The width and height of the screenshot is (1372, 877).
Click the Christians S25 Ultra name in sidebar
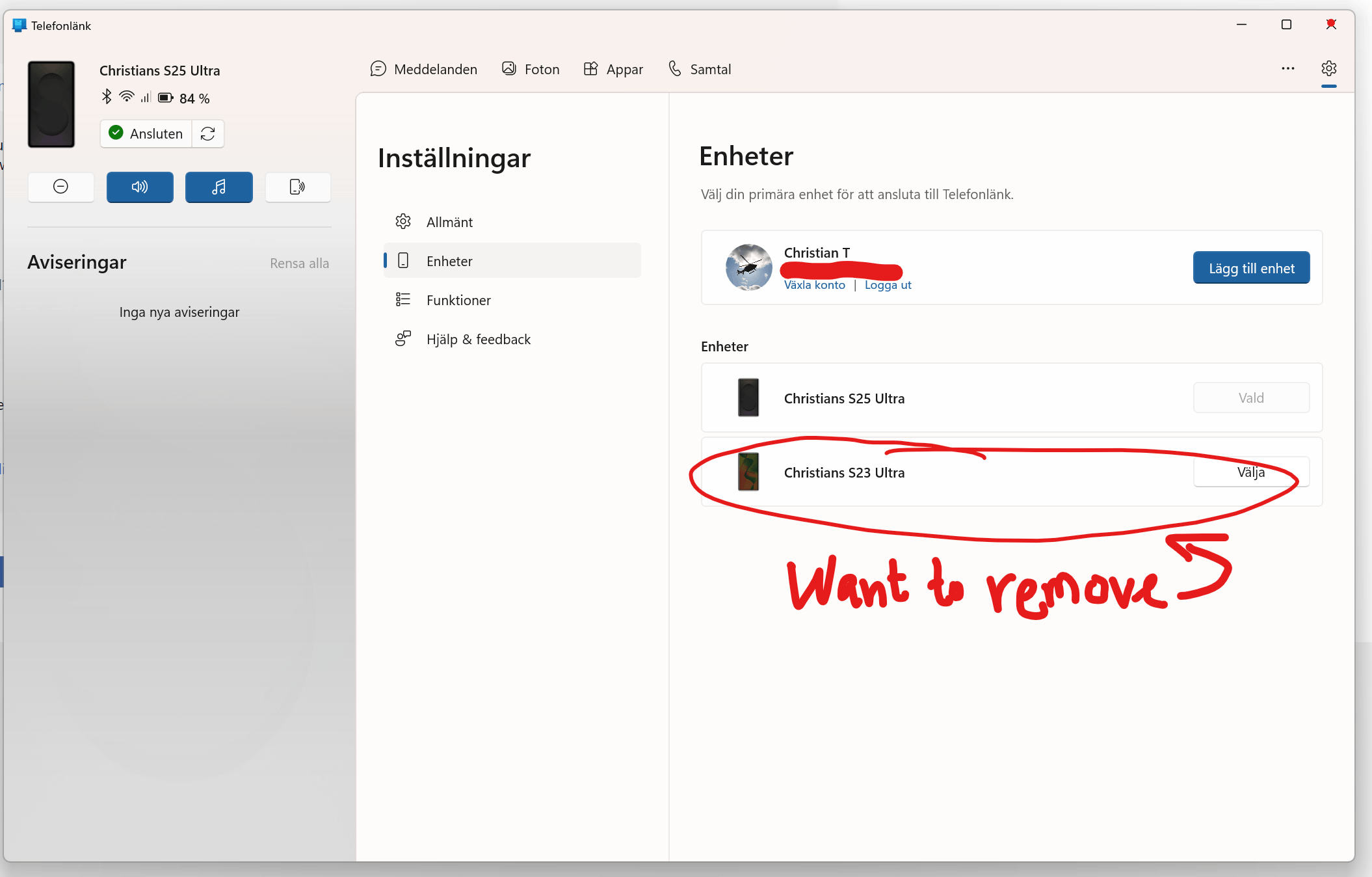point(160,70)
